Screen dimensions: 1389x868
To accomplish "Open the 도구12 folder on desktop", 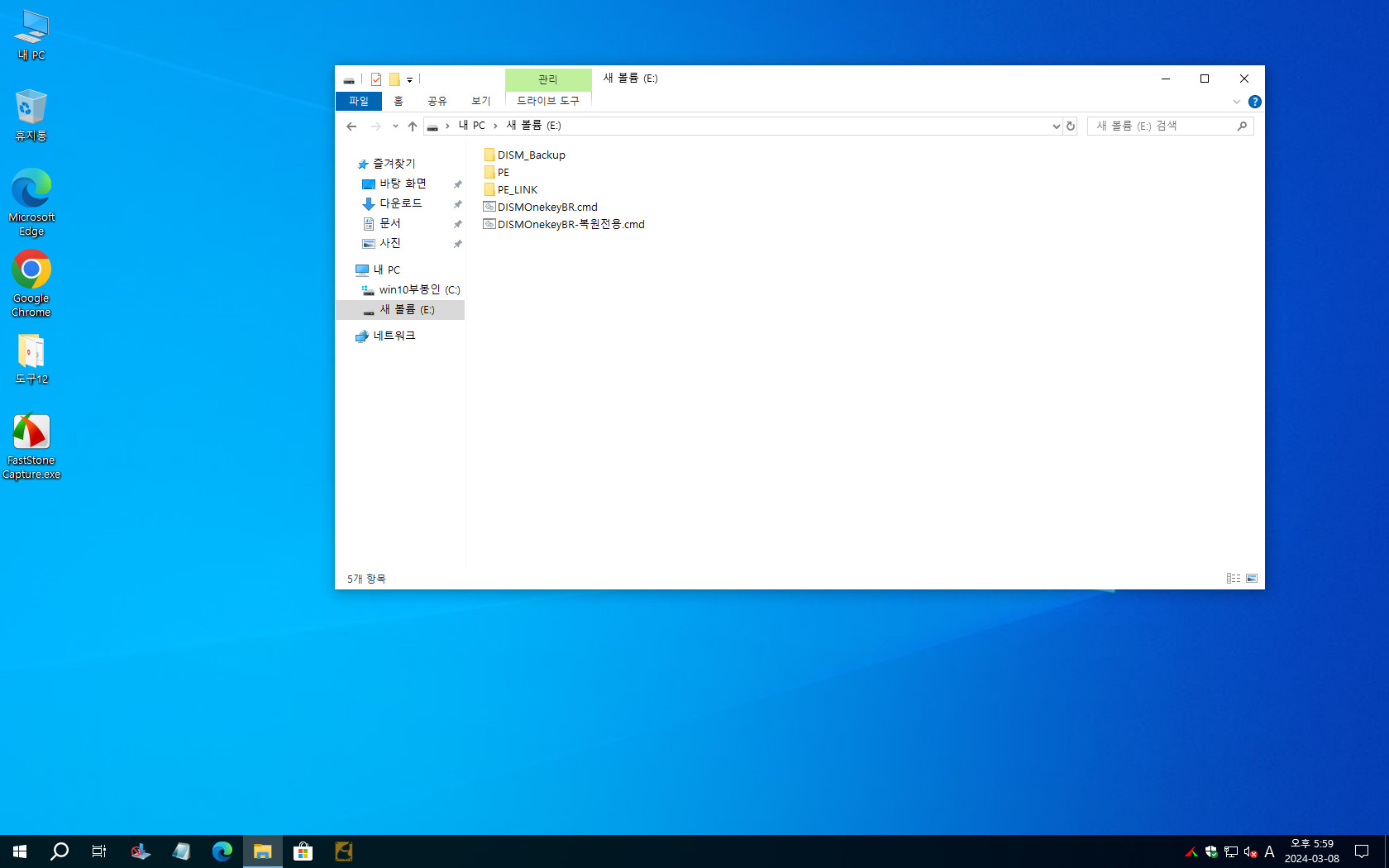I will click(31, 359).
